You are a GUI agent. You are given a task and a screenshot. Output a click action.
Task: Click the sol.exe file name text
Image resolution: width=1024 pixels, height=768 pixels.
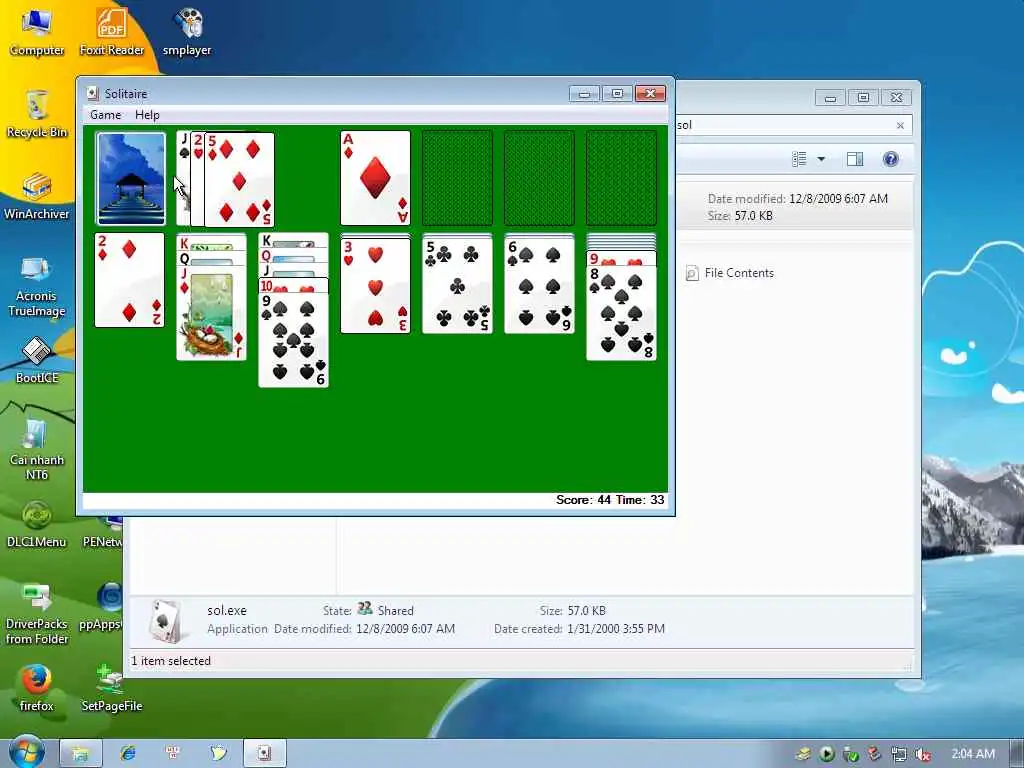(227, 611)
